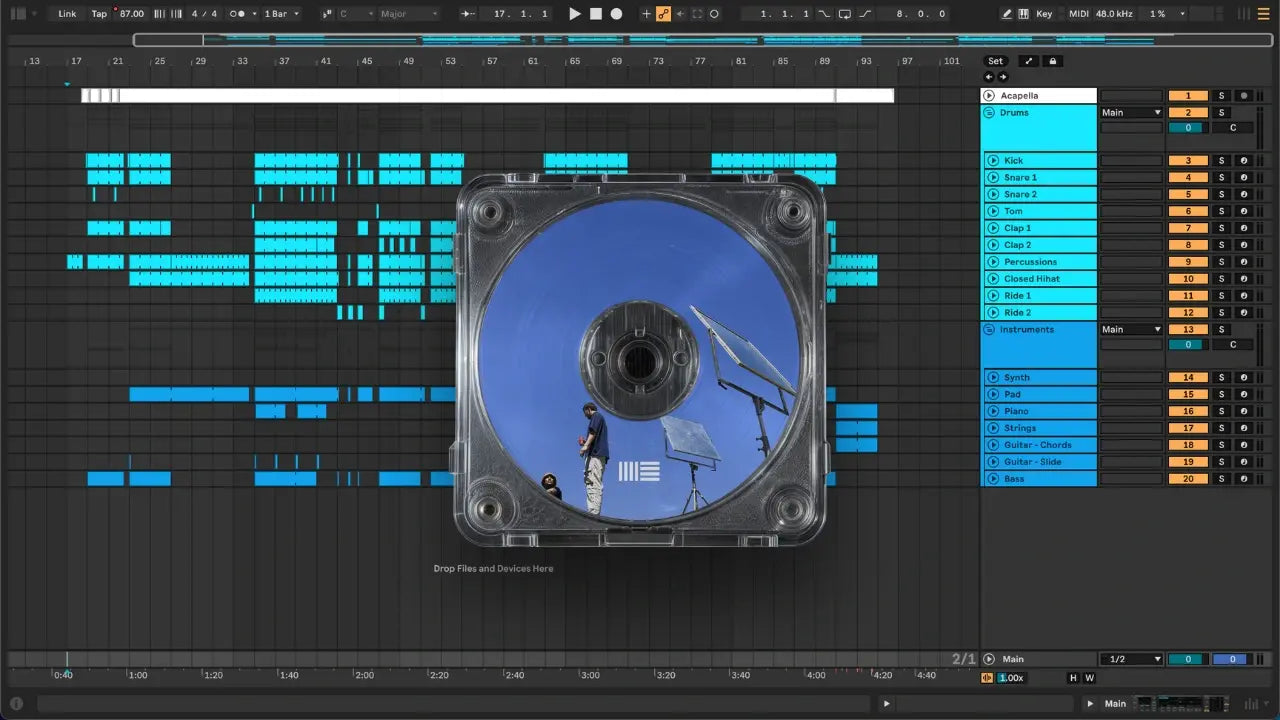
Task: Open the 1 Bar quantization dropdown
Action: point(281,14)
